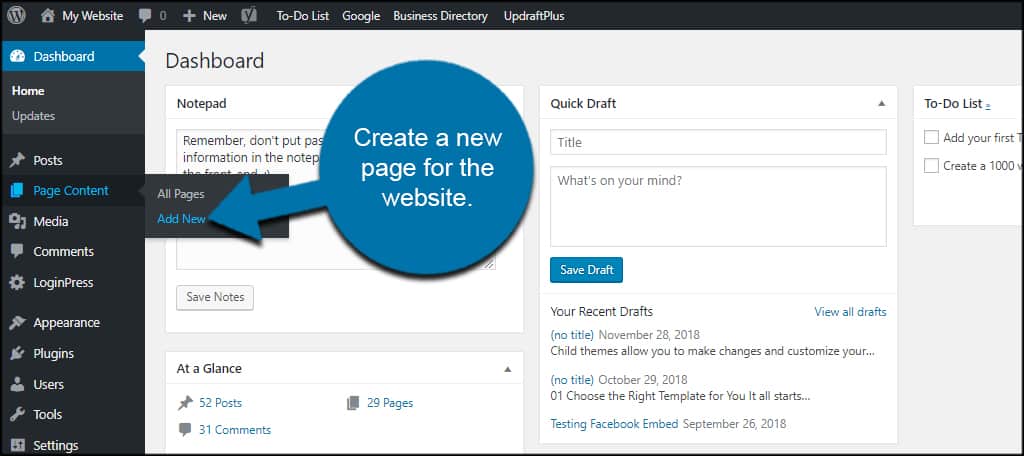Open the Testing Facebook Embed draft
Viewport: 1024px width, 456px height.
[615, 423]
